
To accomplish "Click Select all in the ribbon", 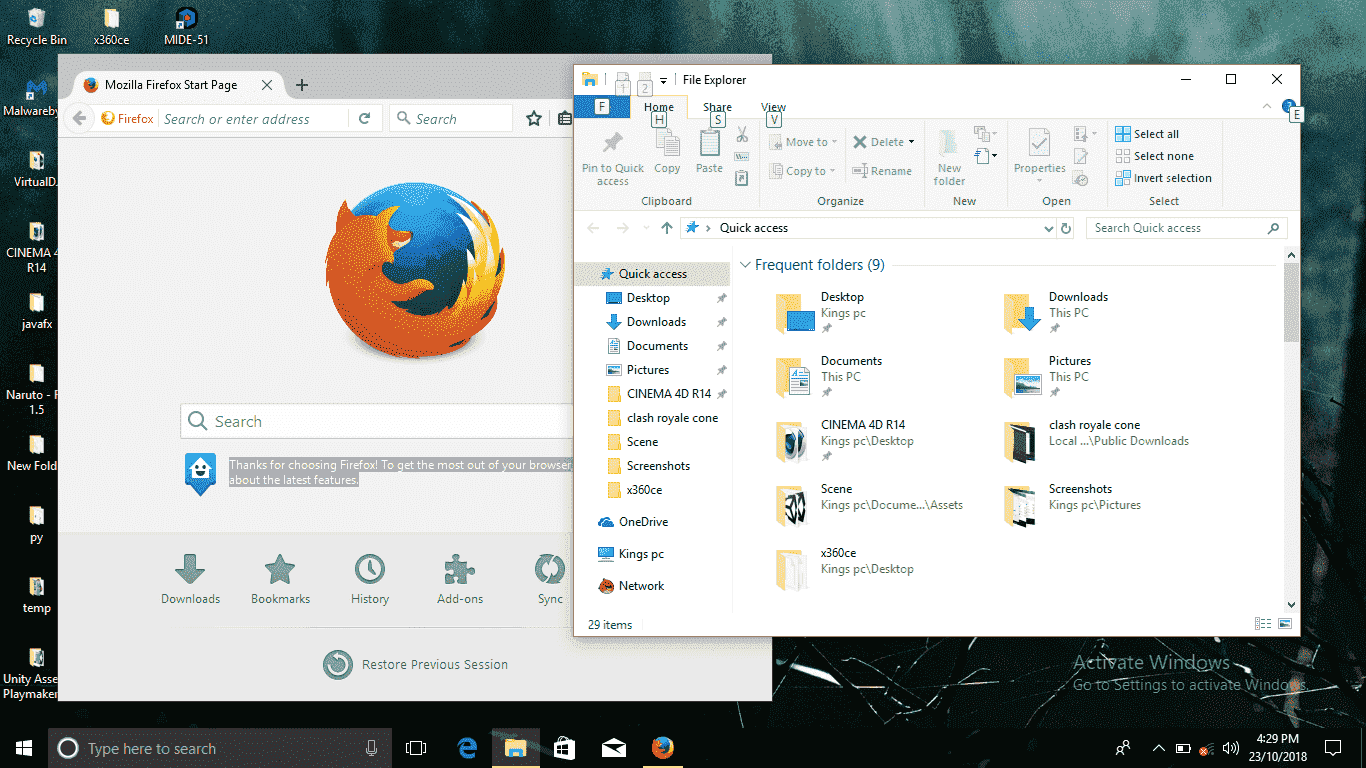I will click(x=1147, y=134).
